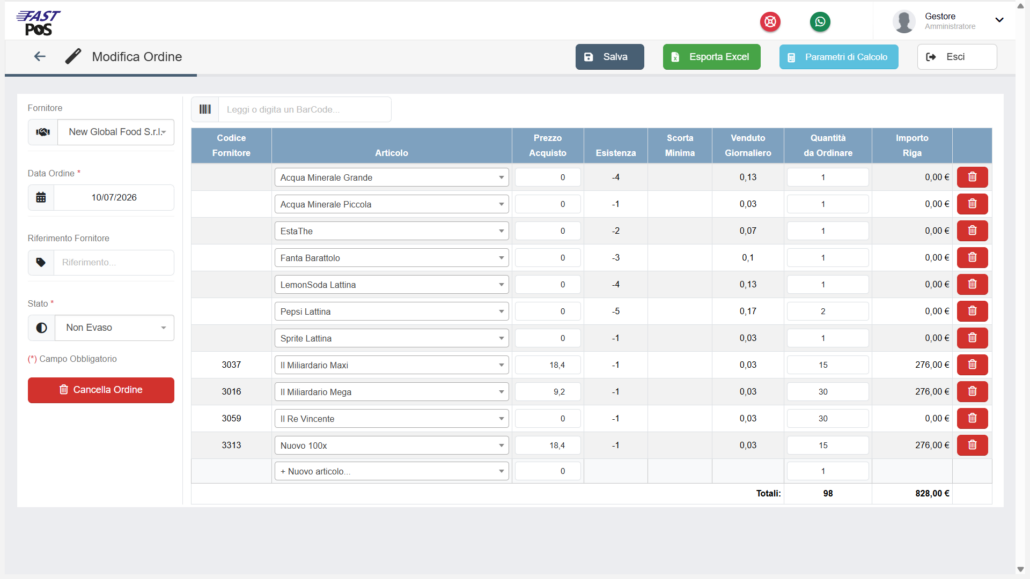
Task: Click the red lifebuoy support icon
Action: pos(770,22)
